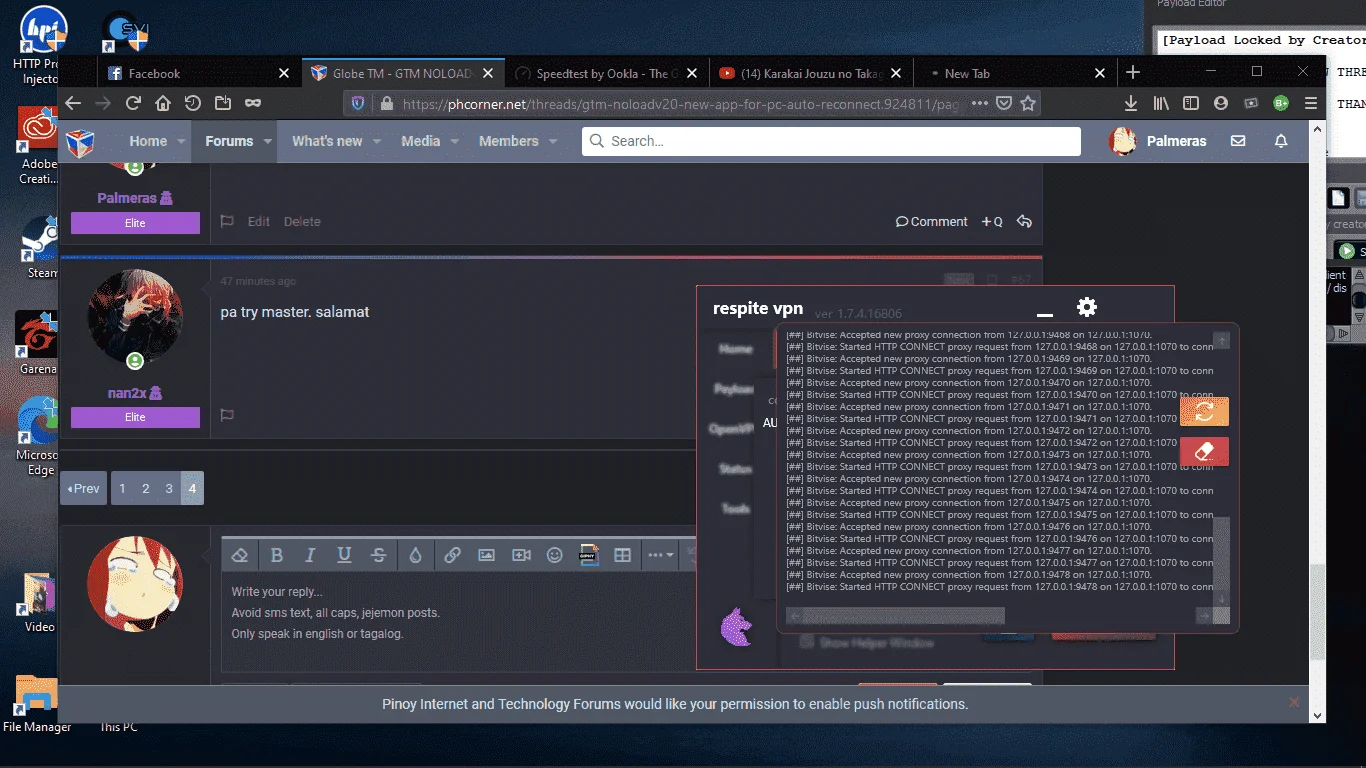
Task: Open a new browser tab with the plus
Action: coord(1133,72)
